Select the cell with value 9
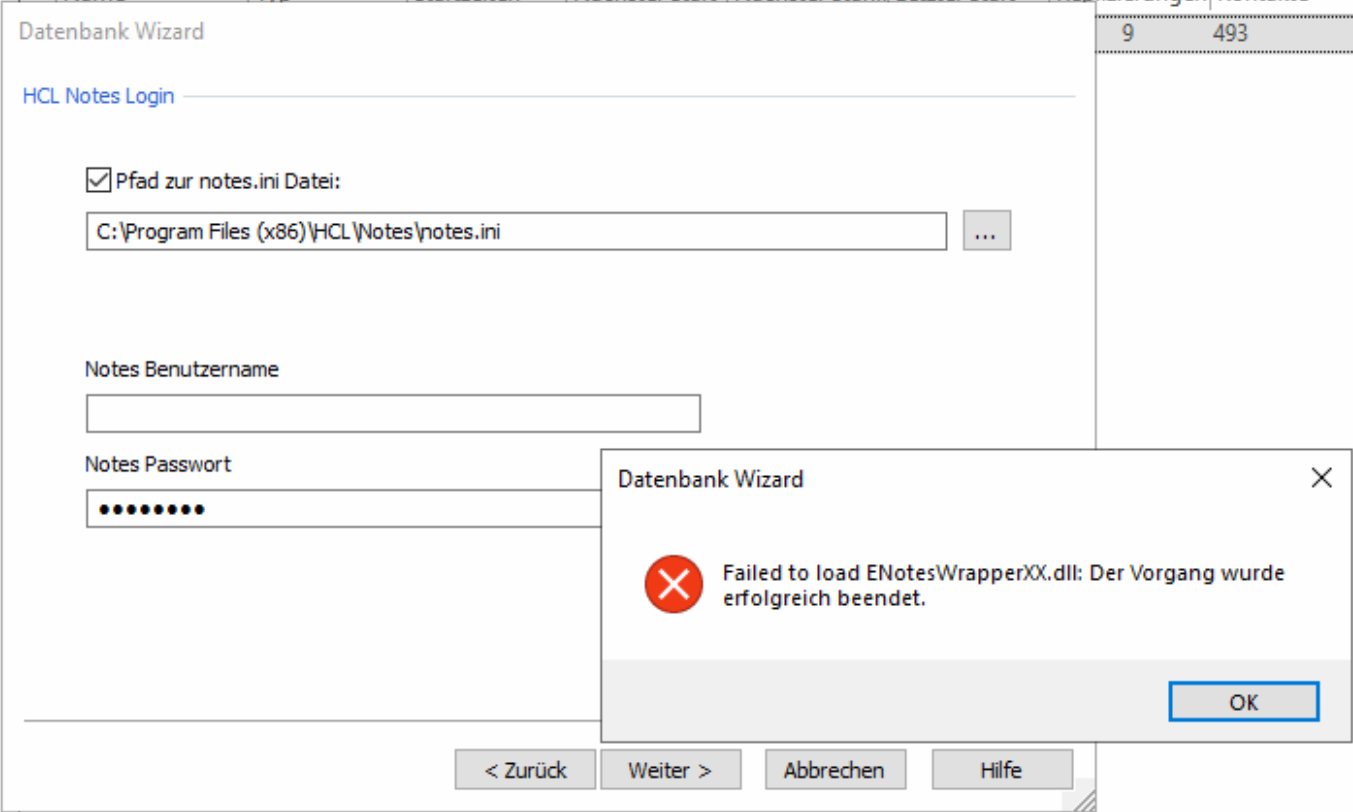This screenshot has height=812, width=1353. [1128, 33]
